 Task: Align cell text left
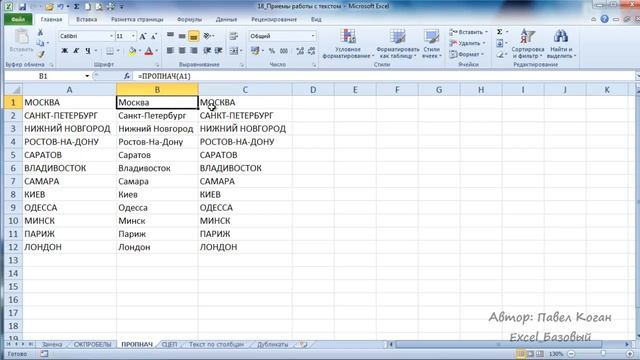[x=171, y=51]
